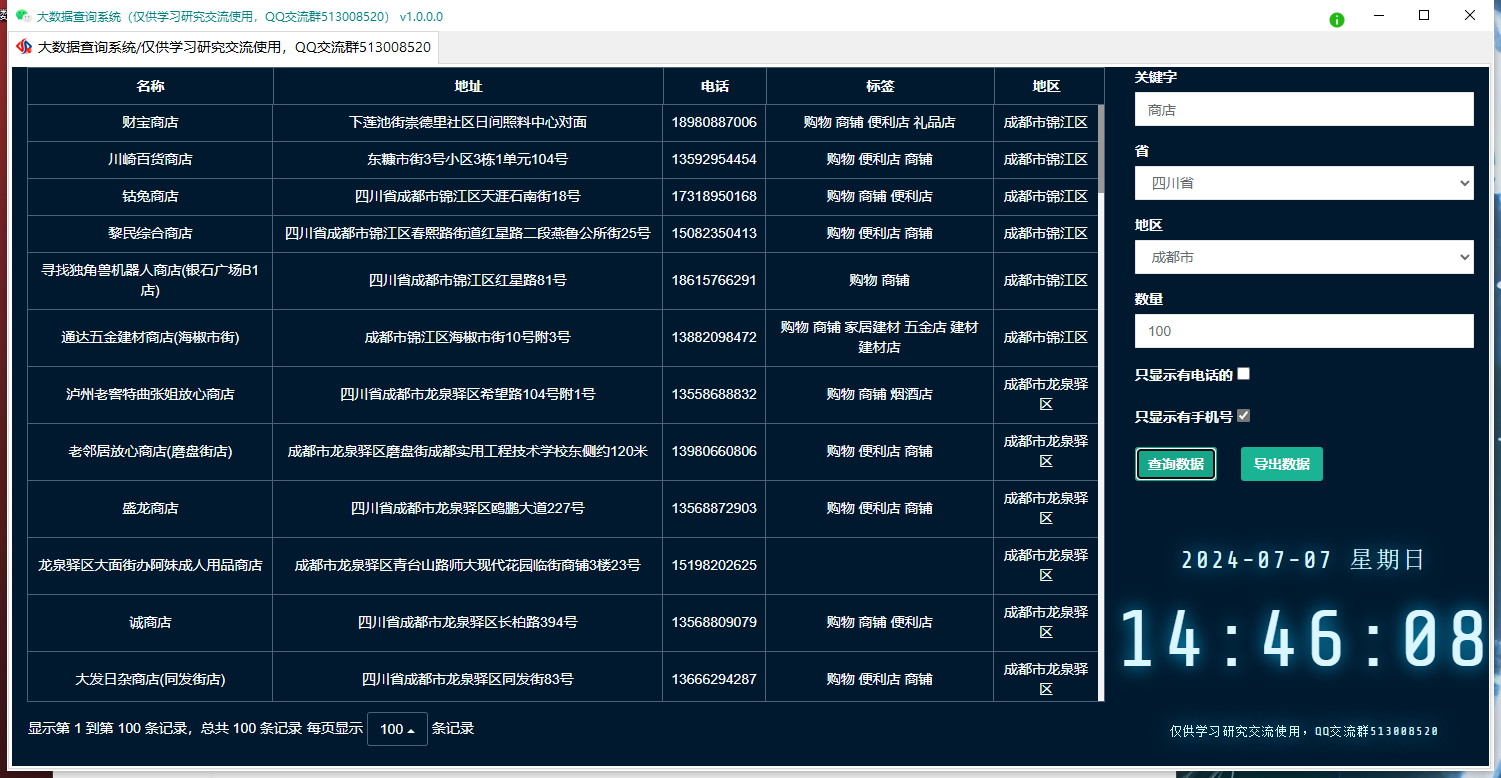Image resolution: width=1501 pixels, height=778 pixels.
Task: Maximize the application window
Action: click(1424, 16)
